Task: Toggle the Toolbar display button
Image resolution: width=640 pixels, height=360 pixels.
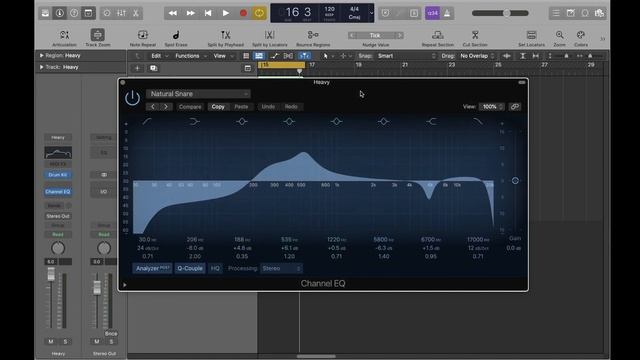Action: 88,13
